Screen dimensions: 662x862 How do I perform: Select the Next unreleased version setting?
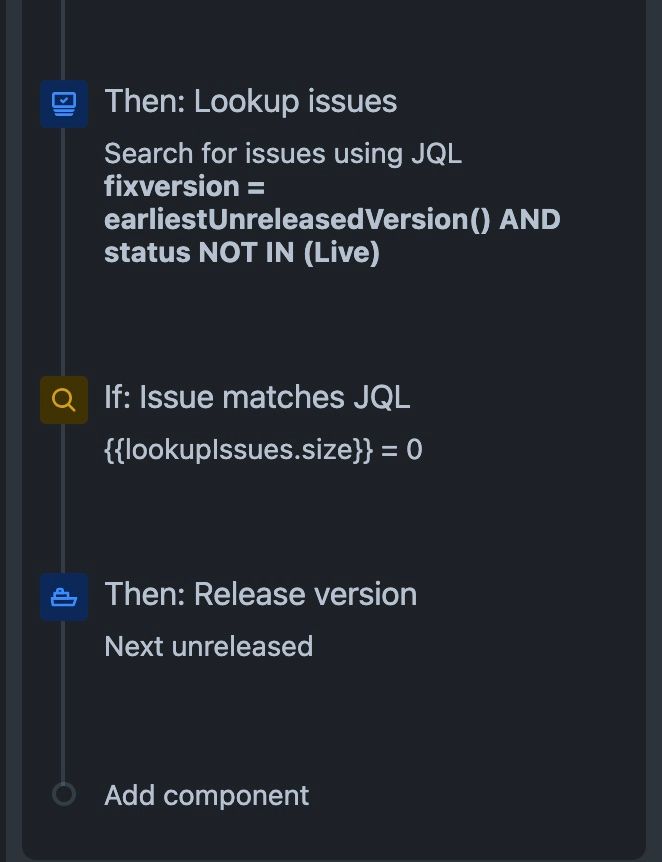pos(209,646)
